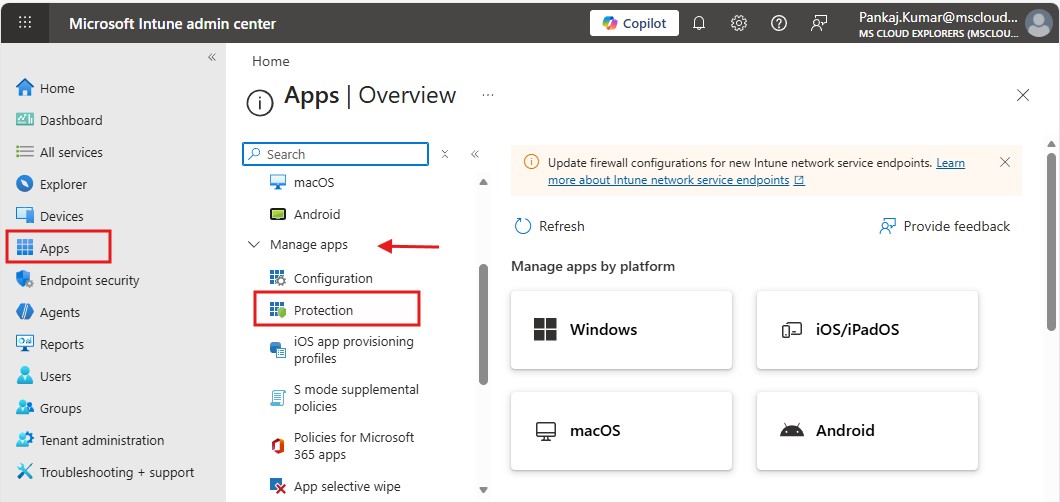
Task: Open the ellipsis menu beside Apps Overview
Action: [487, 96]
